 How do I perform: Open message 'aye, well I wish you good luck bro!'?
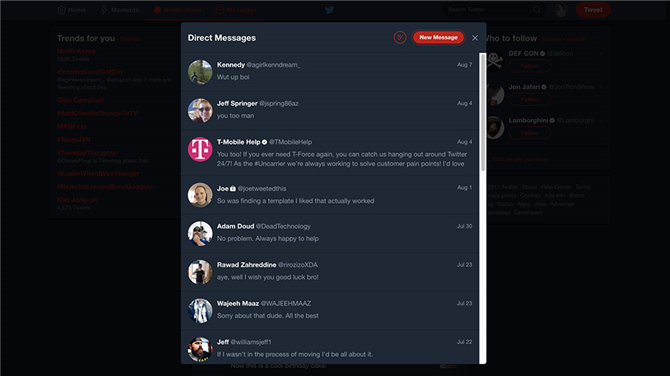(329, 272)
